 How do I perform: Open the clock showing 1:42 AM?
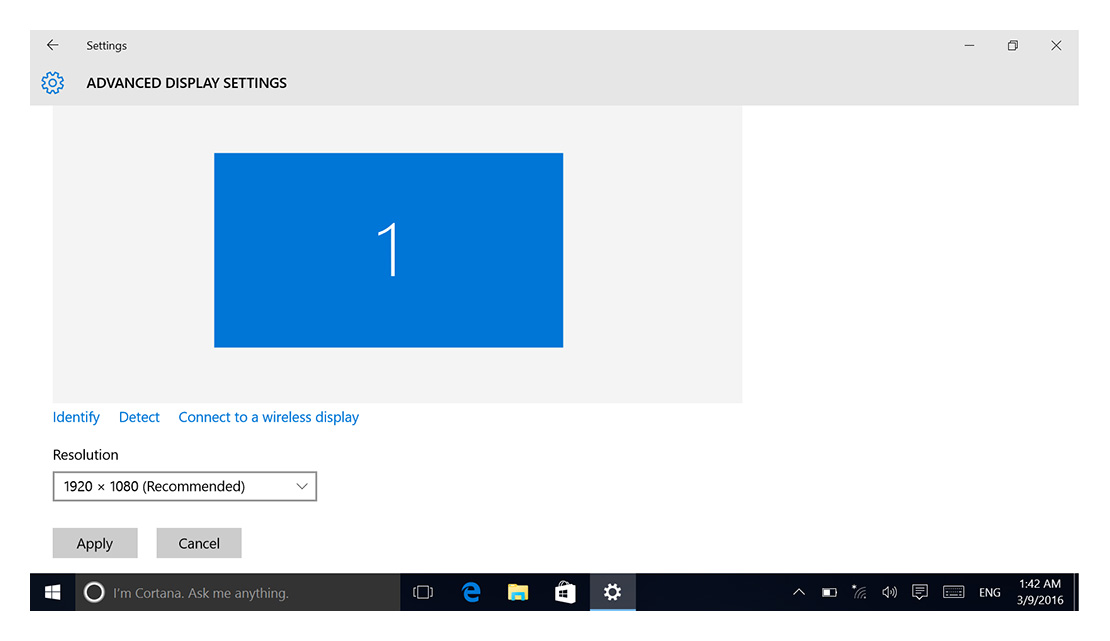click(x=1040, y=592)
